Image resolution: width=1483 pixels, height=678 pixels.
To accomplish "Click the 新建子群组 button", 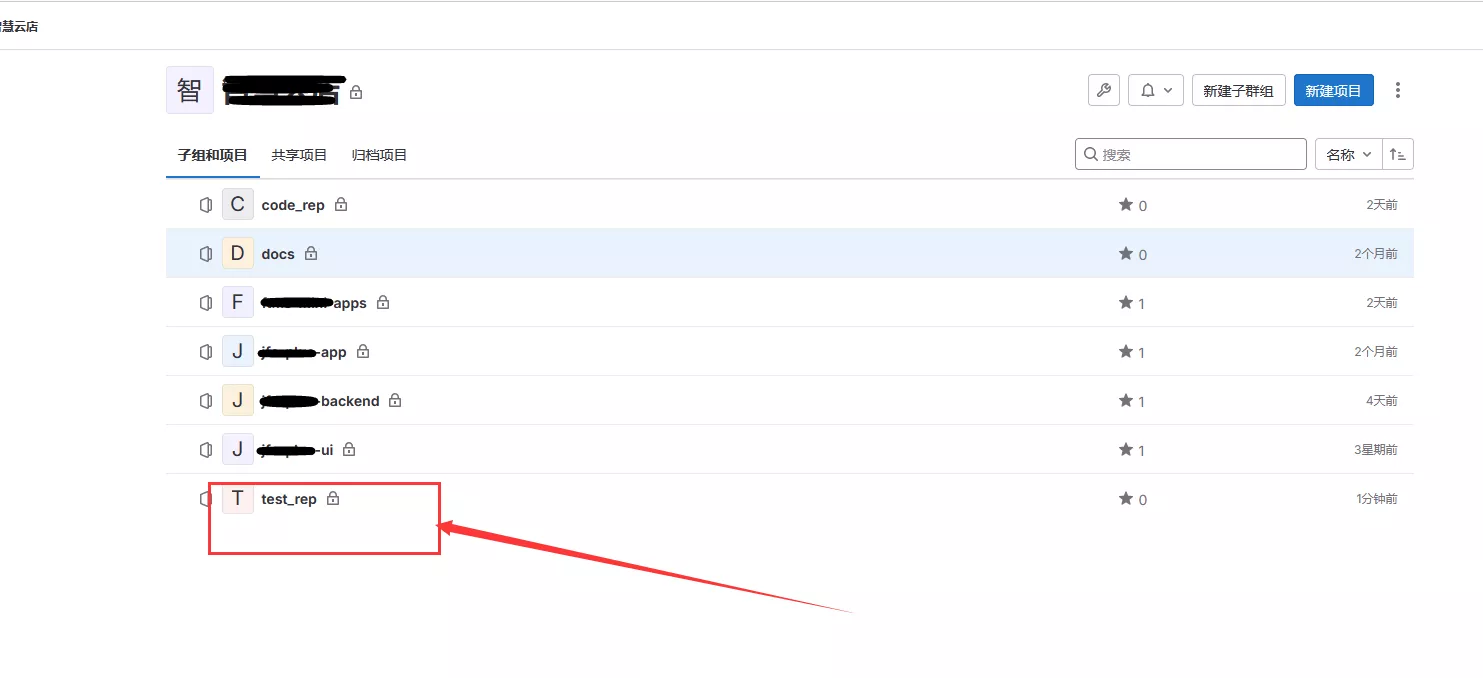I will 1238,90.
